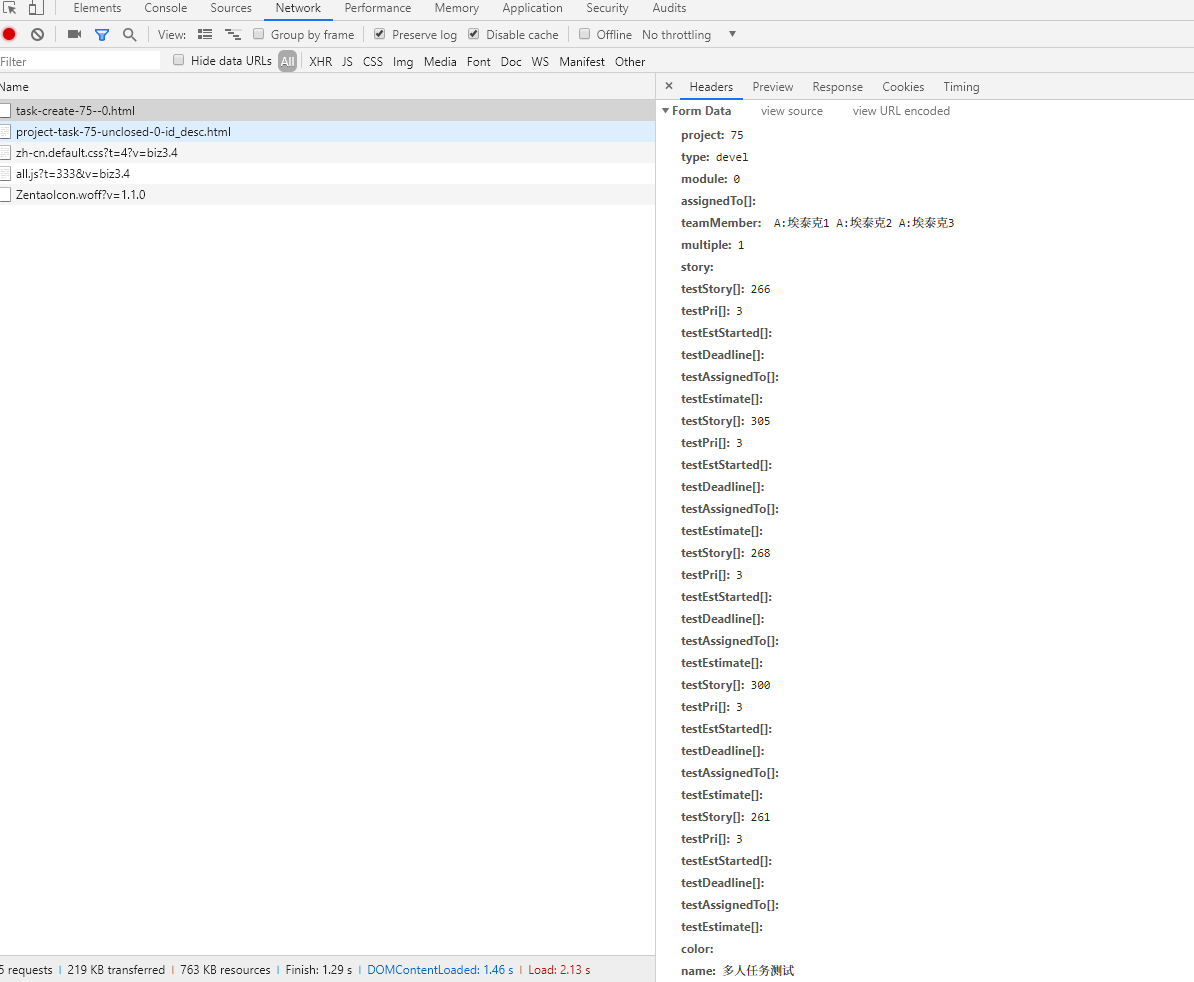Click the red record network log button
The width and height of the screenshot is (1194, 982).
pos(9,34)
